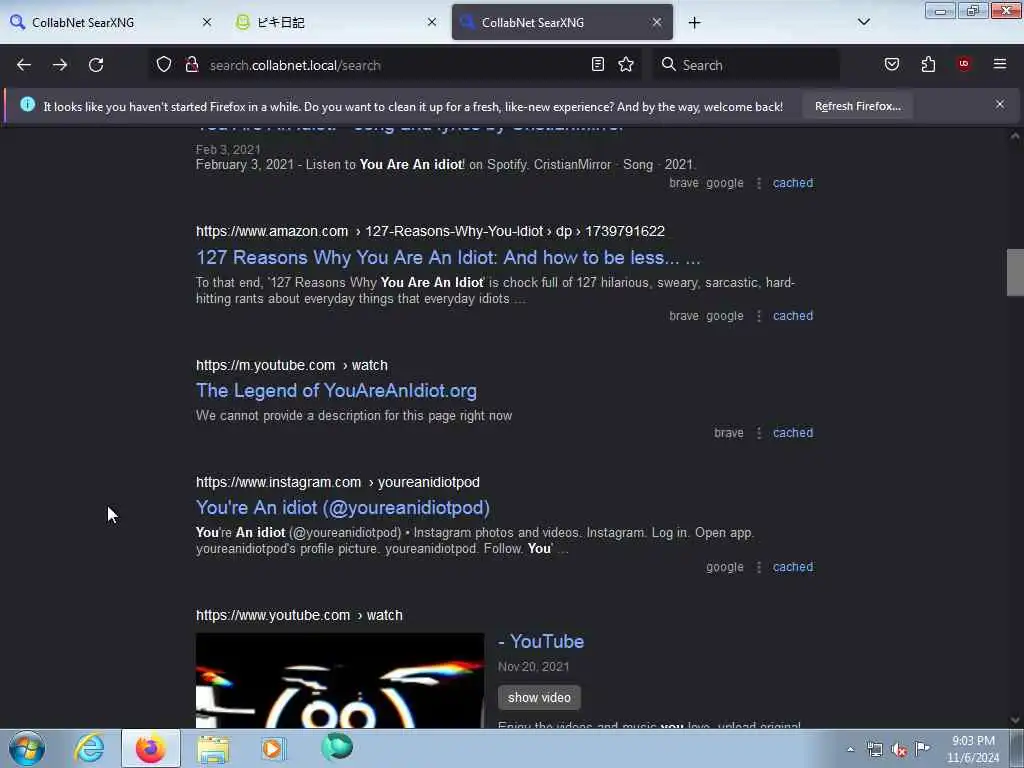1024x768 pixels.
Task: Open cached link for Legend of YouAreAnIdiot result
Action: pyautogui.click(x=793, y=432)
